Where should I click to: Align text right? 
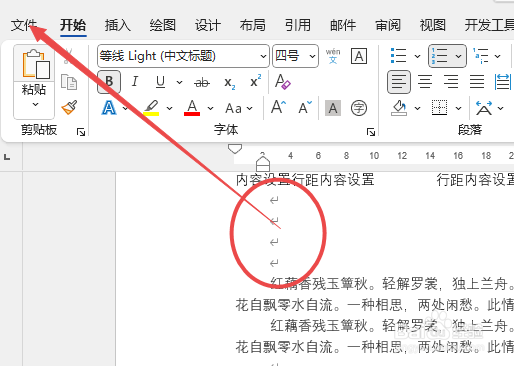click(x=451, y=82)
